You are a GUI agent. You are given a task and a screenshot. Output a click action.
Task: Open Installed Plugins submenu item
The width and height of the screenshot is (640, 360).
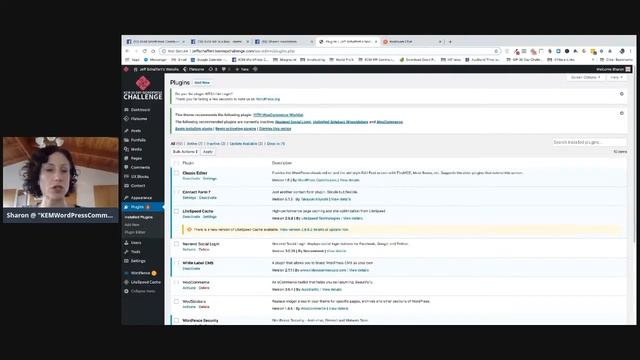(138, 217)
